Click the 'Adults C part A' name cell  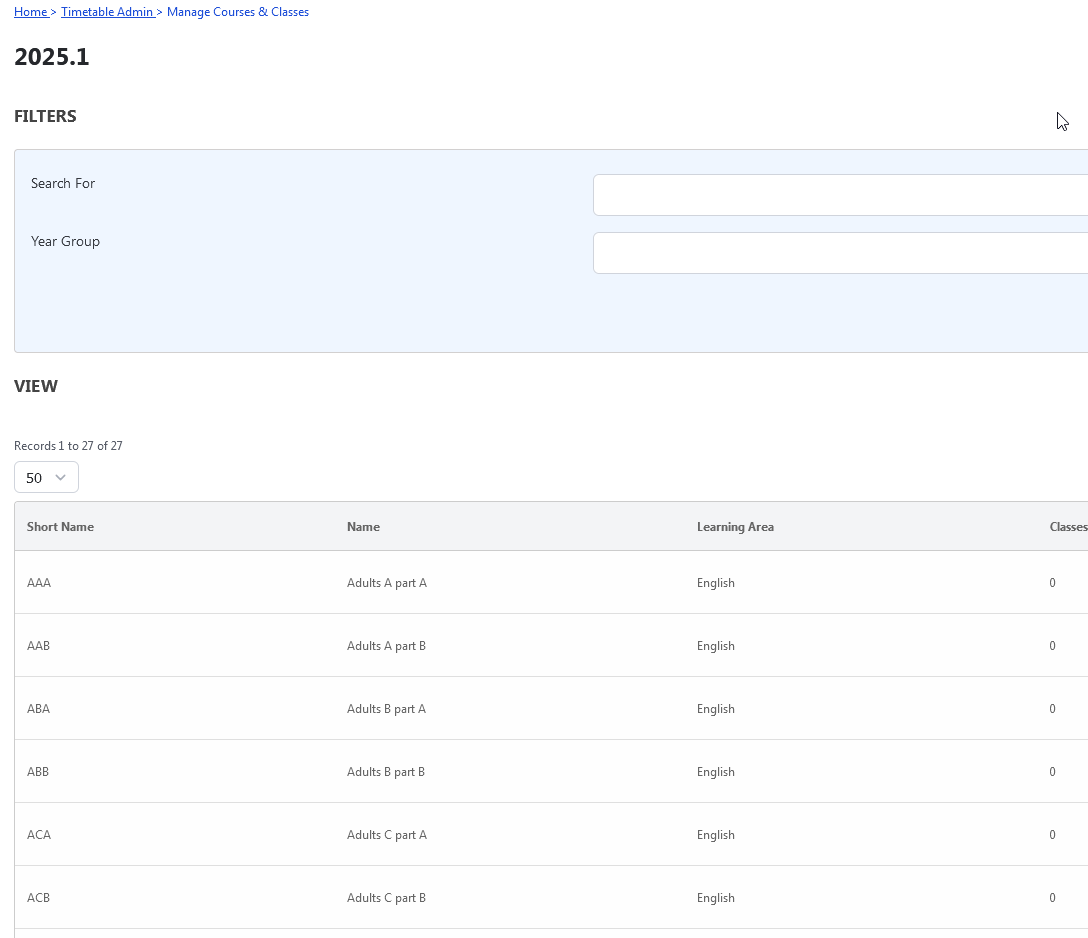[387, 835]
